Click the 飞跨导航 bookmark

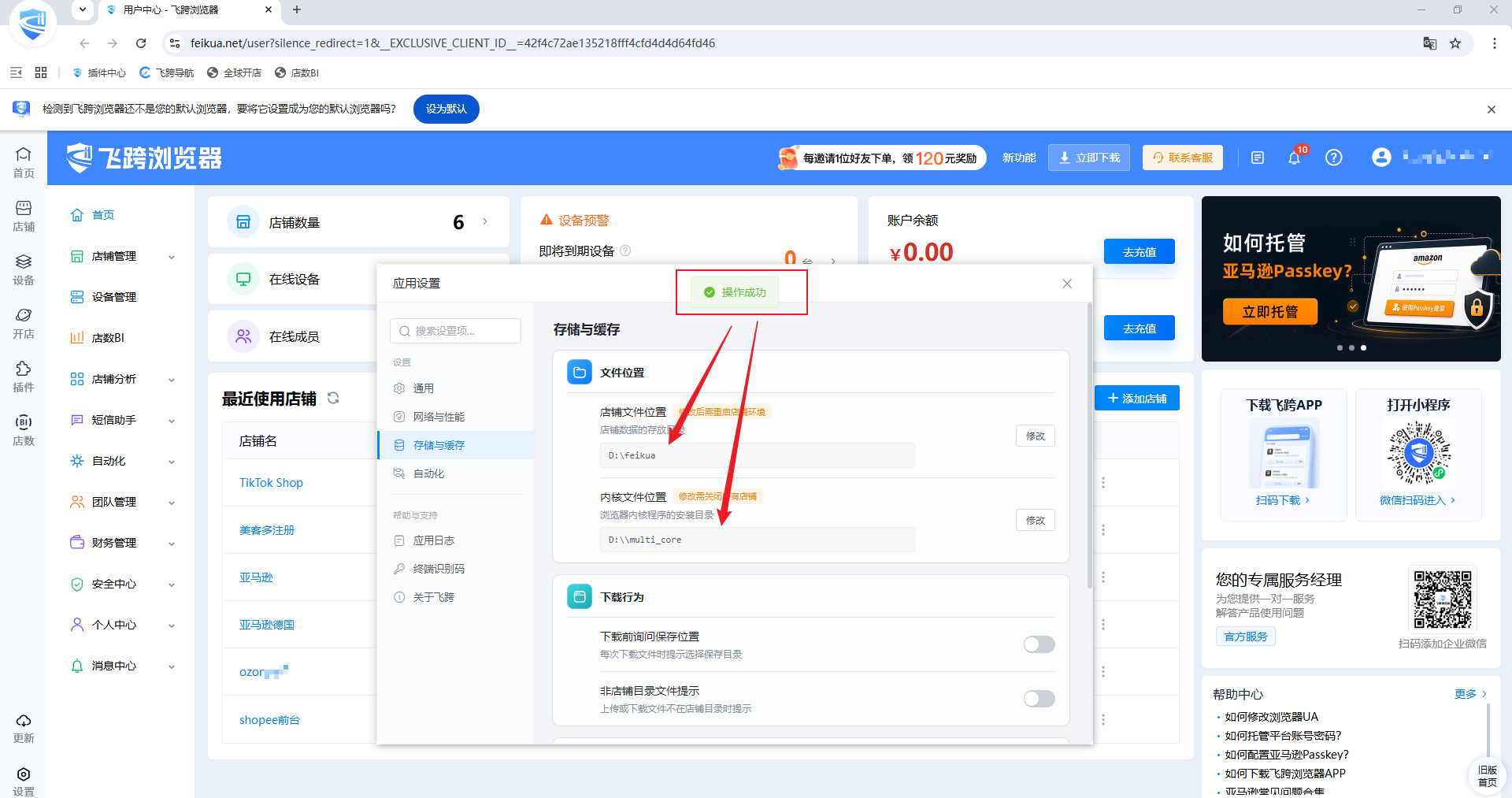pyautogui.click(x=167, y=72)
